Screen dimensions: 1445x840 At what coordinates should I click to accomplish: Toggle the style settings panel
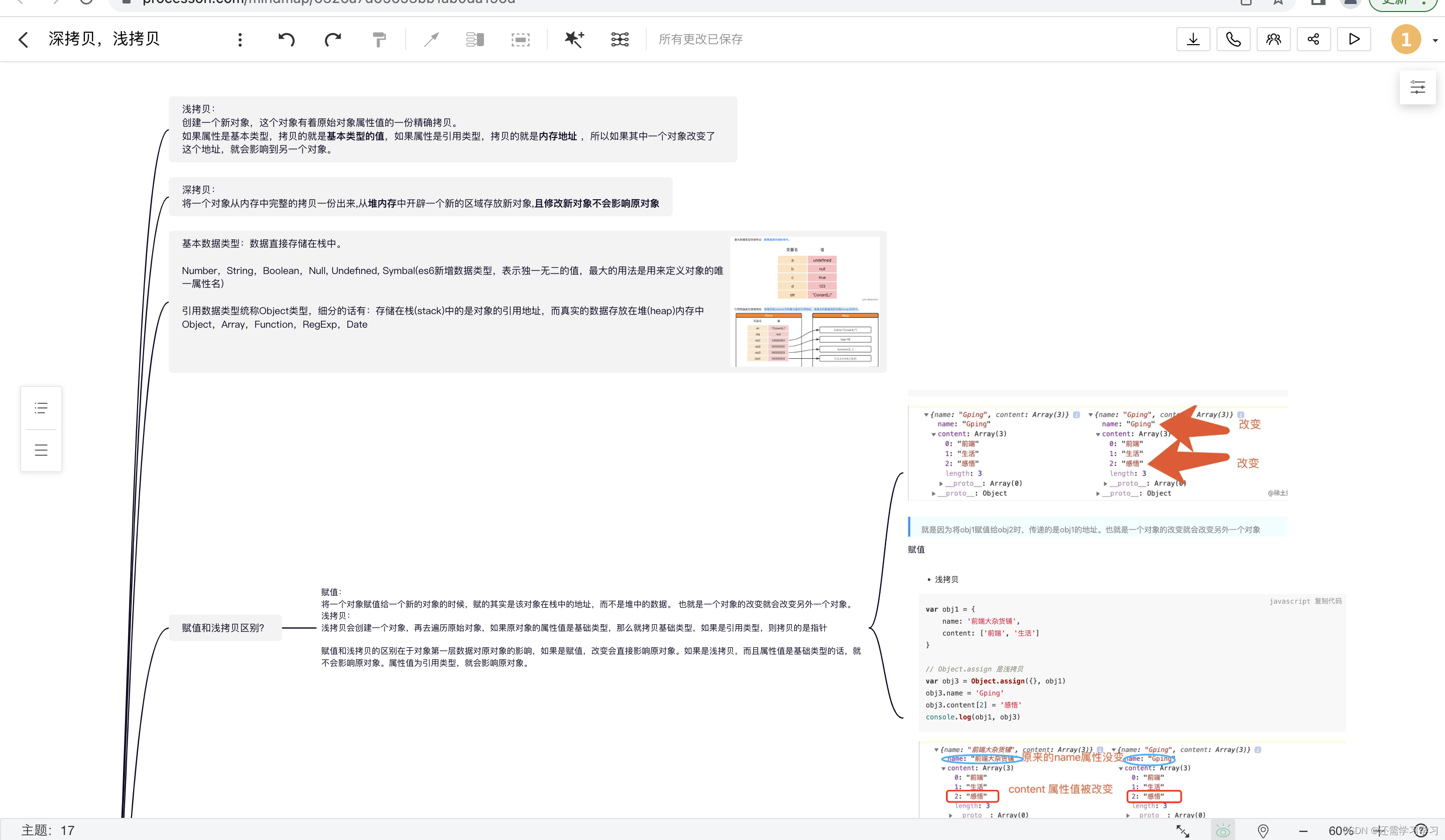point(1418,86)
